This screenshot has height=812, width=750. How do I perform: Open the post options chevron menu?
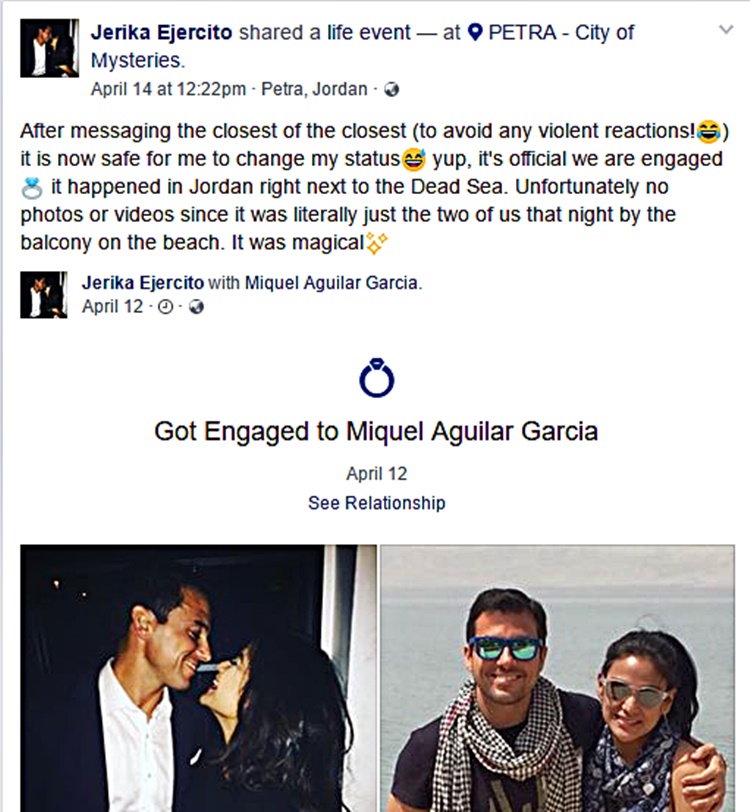726,30
